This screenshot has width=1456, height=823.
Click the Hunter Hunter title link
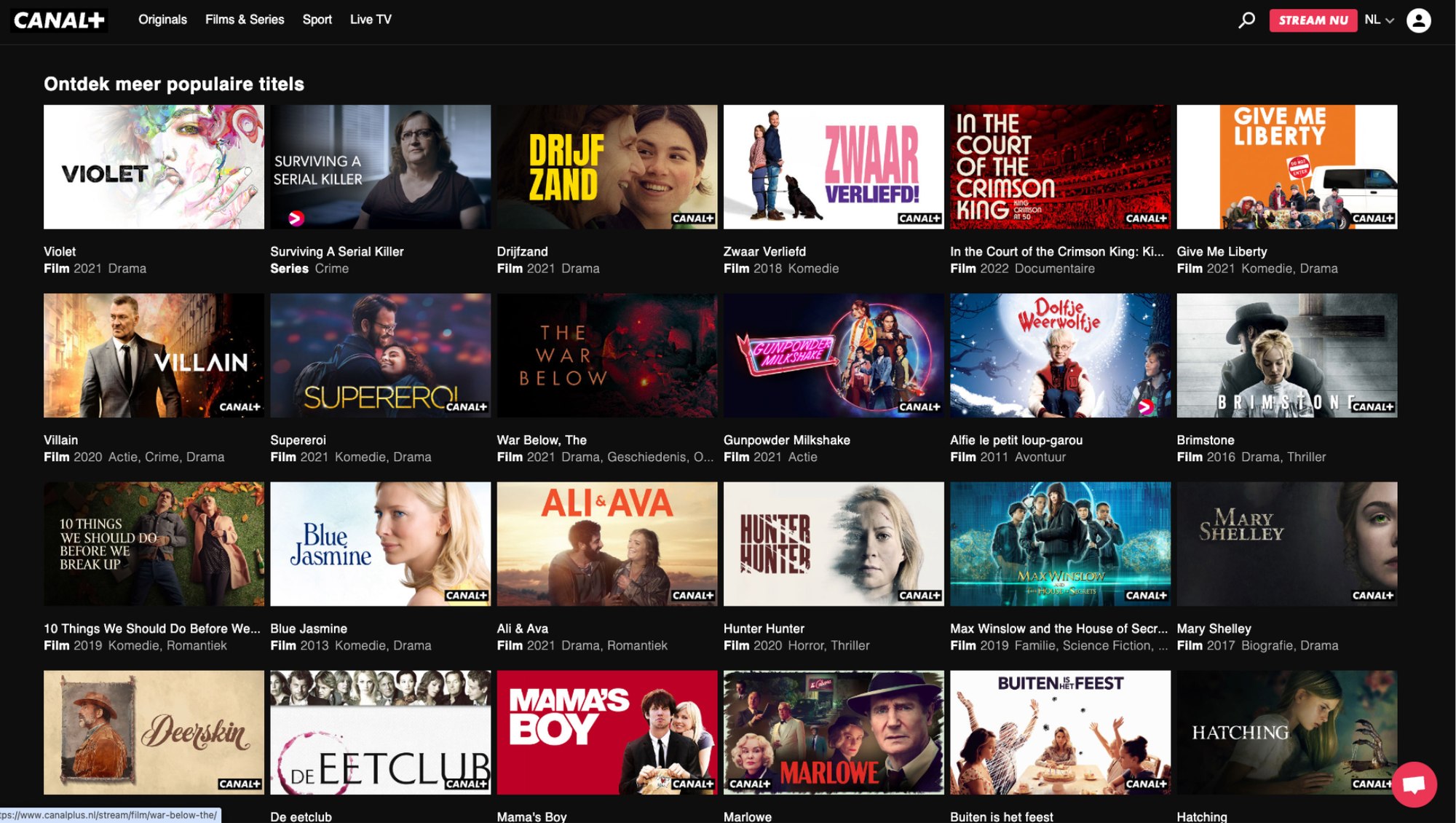pyautogui.click(x=764, y=629)
